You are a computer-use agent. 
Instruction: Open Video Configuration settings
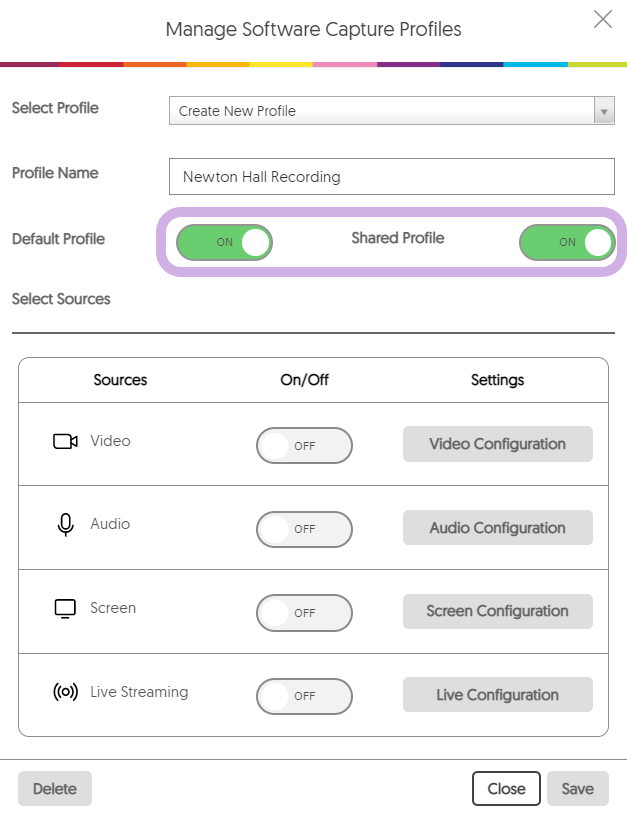(x=498, y=444)
